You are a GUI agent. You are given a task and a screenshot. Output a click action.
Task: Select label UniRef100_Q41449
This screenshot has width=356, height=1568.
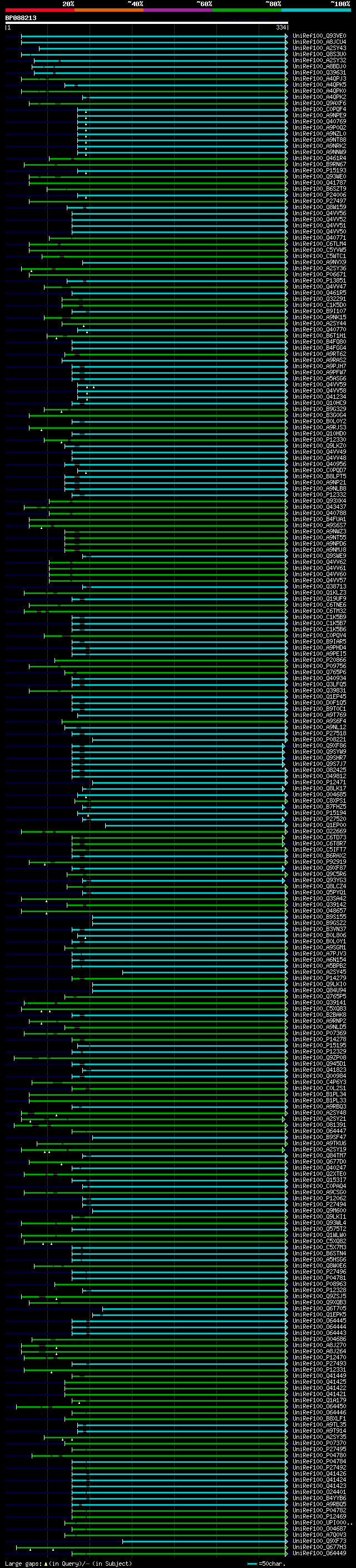[x=319, y=1376]
